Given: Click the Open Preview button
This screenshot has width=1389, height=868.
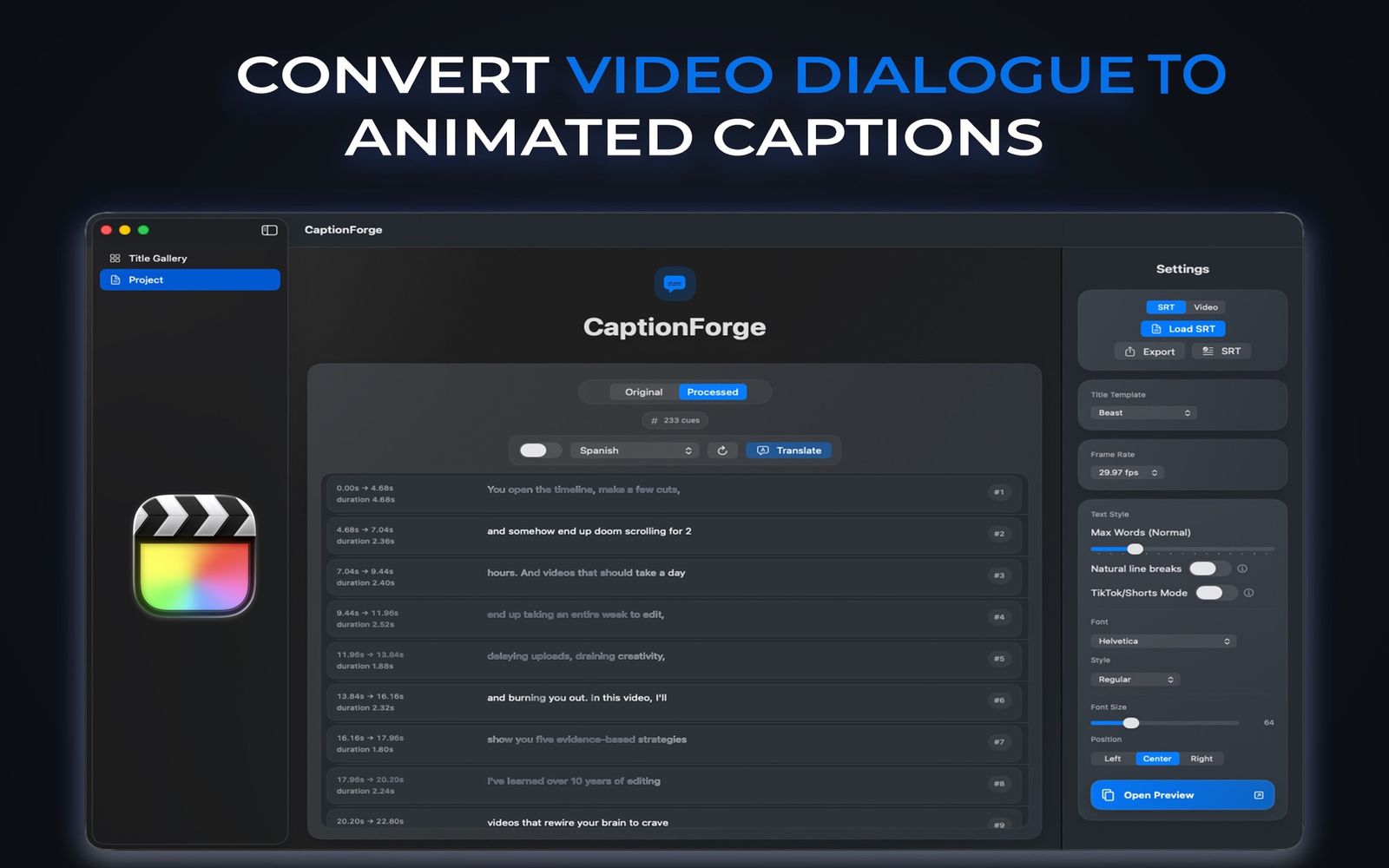Looking at the screenshot, I should tap(1182, 795).
